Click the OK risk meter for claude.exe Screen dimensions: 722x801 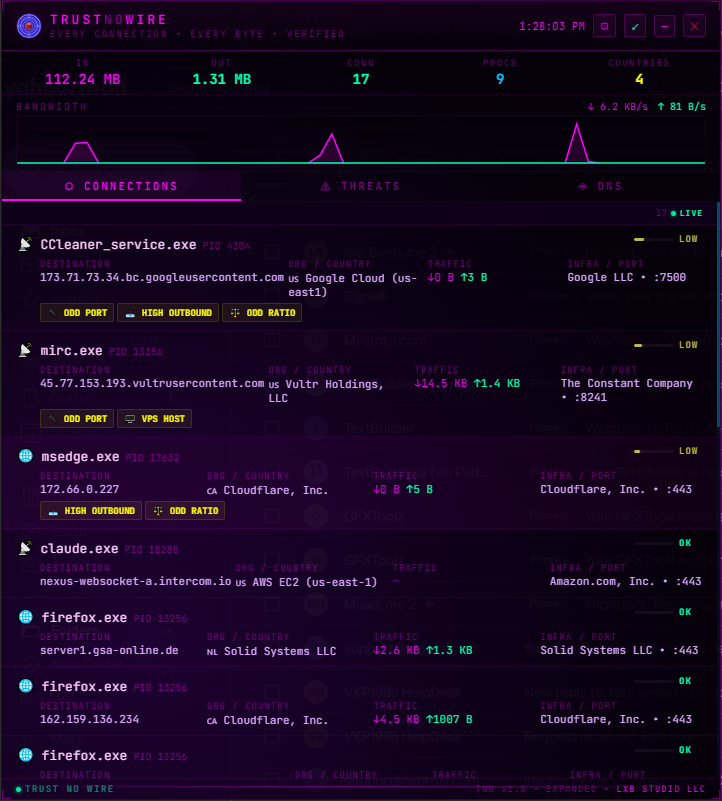click(x=663, y=543)
